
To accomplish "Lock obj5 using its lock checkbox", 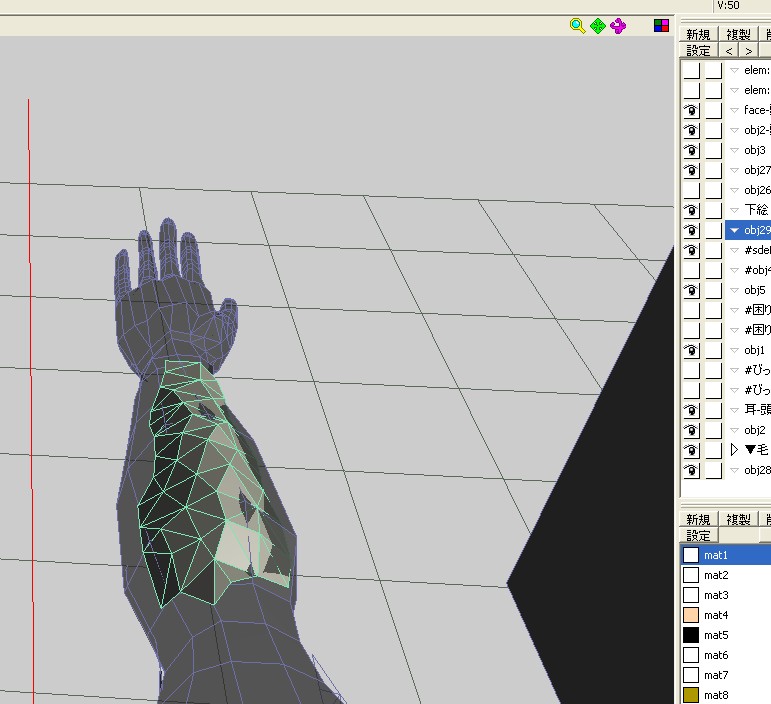I will pyautogui.click(x=713, y=290).
